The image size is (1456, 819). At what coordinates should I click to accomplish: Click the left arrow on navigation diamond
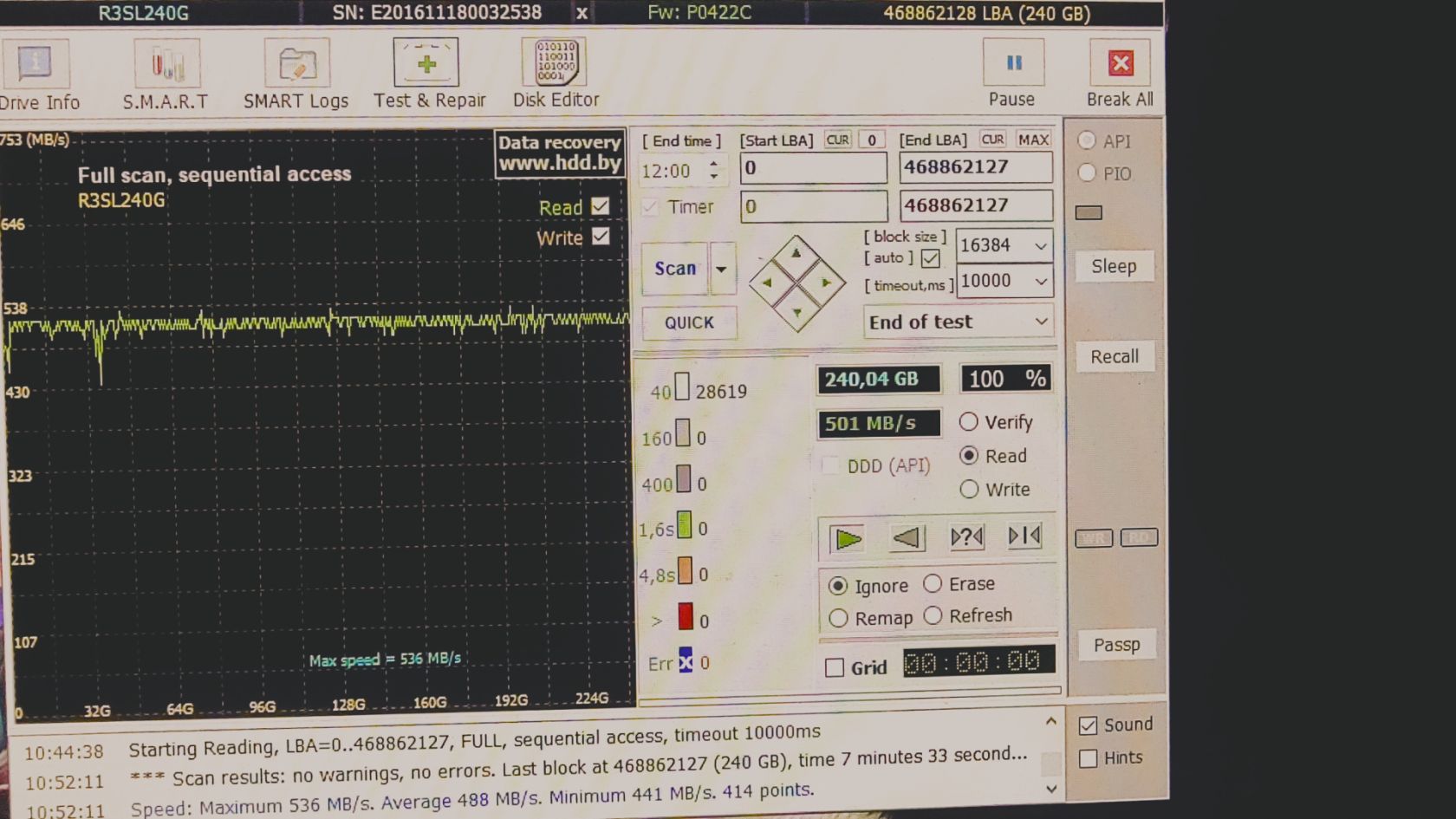pos(766,283)
